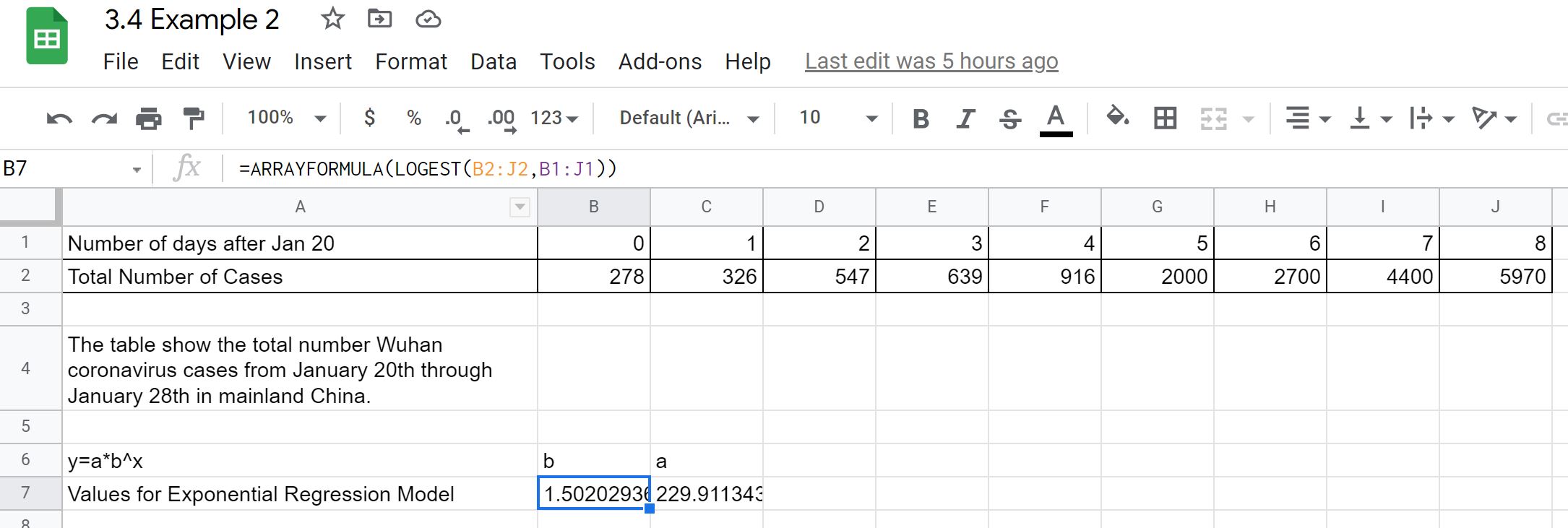Image resolution: width=1568 pixels, height=528 pixels.
Task: Click the select-all corner box
Action: [30, 206]
